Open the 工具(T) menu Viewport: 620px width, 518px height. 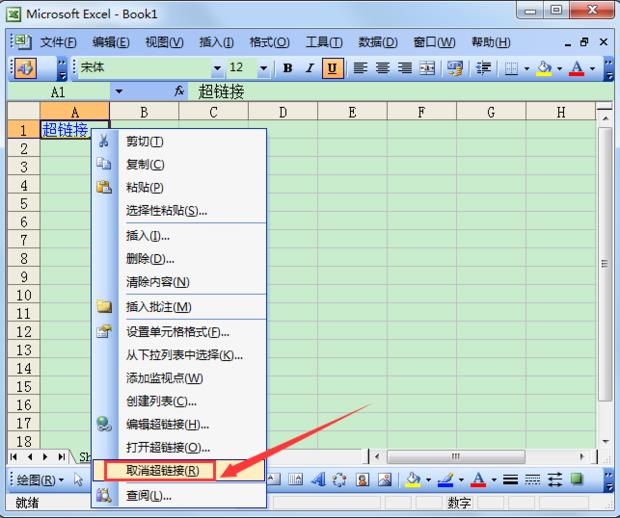click(323, 42)
